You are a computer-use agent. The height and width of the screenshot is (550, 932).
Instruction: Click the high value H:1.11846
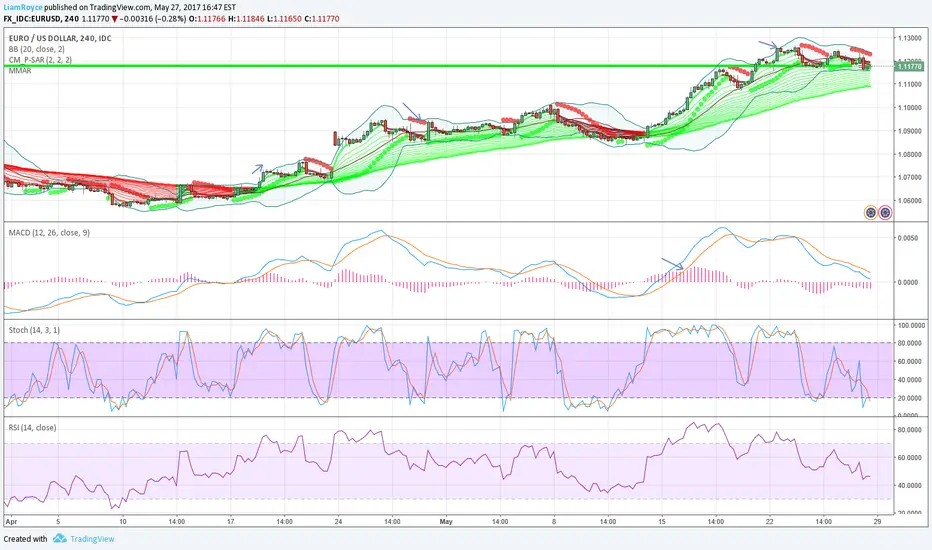coord(246,18)
